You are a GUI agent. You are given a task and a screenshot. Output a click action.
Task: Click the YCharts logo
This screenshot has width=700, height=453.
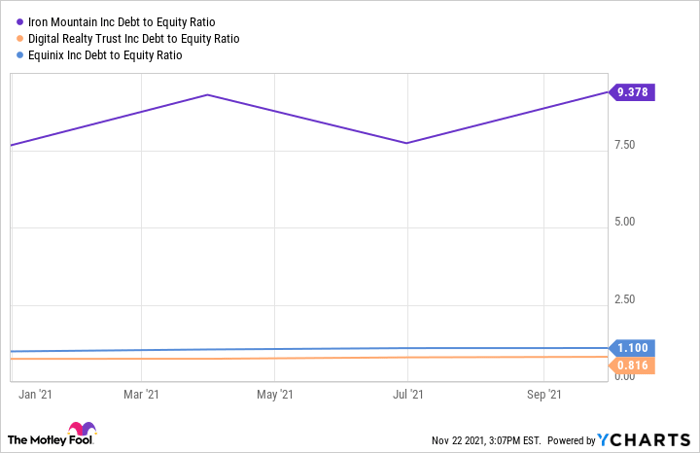click(643, 439)
